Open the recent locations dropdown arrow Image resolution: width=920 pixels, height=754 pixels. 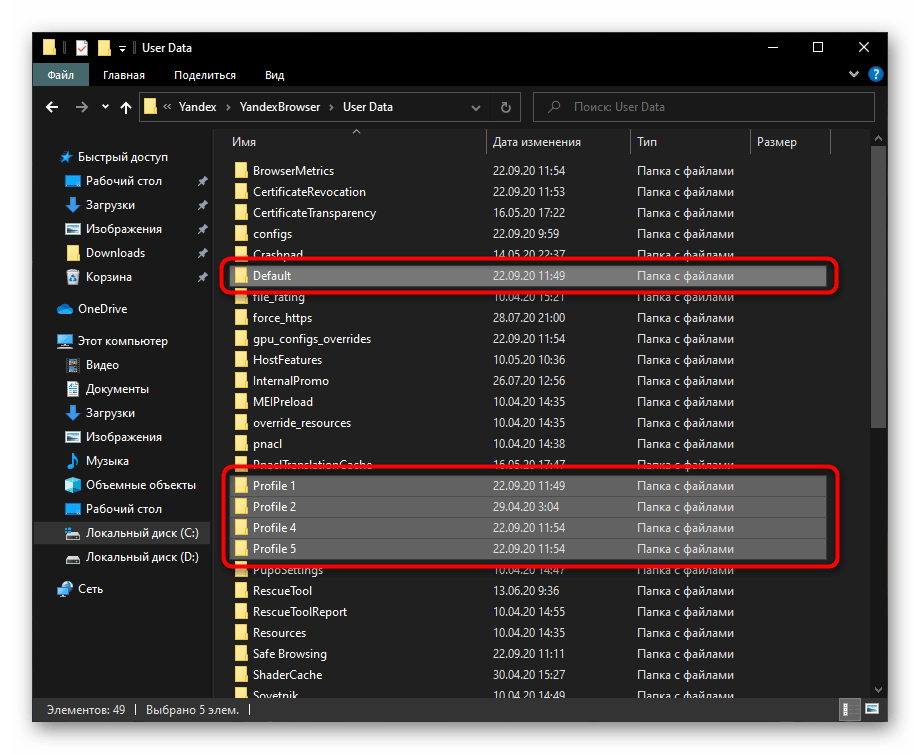[104, 107]
